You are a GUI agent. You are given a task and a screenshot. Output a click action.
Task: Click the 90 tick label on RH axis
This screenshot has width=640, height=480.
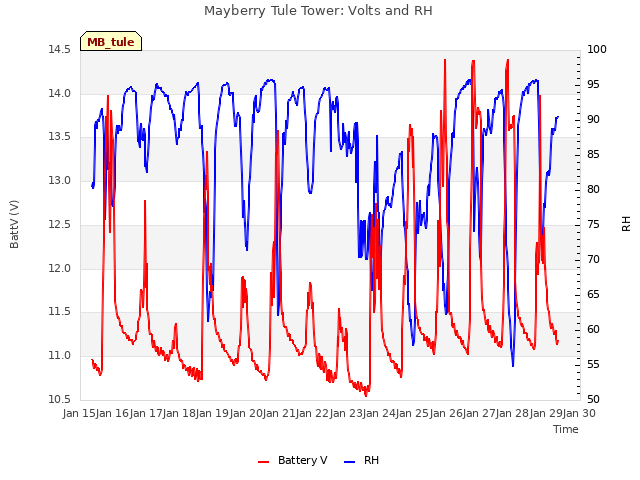click(x=593, y=120)
